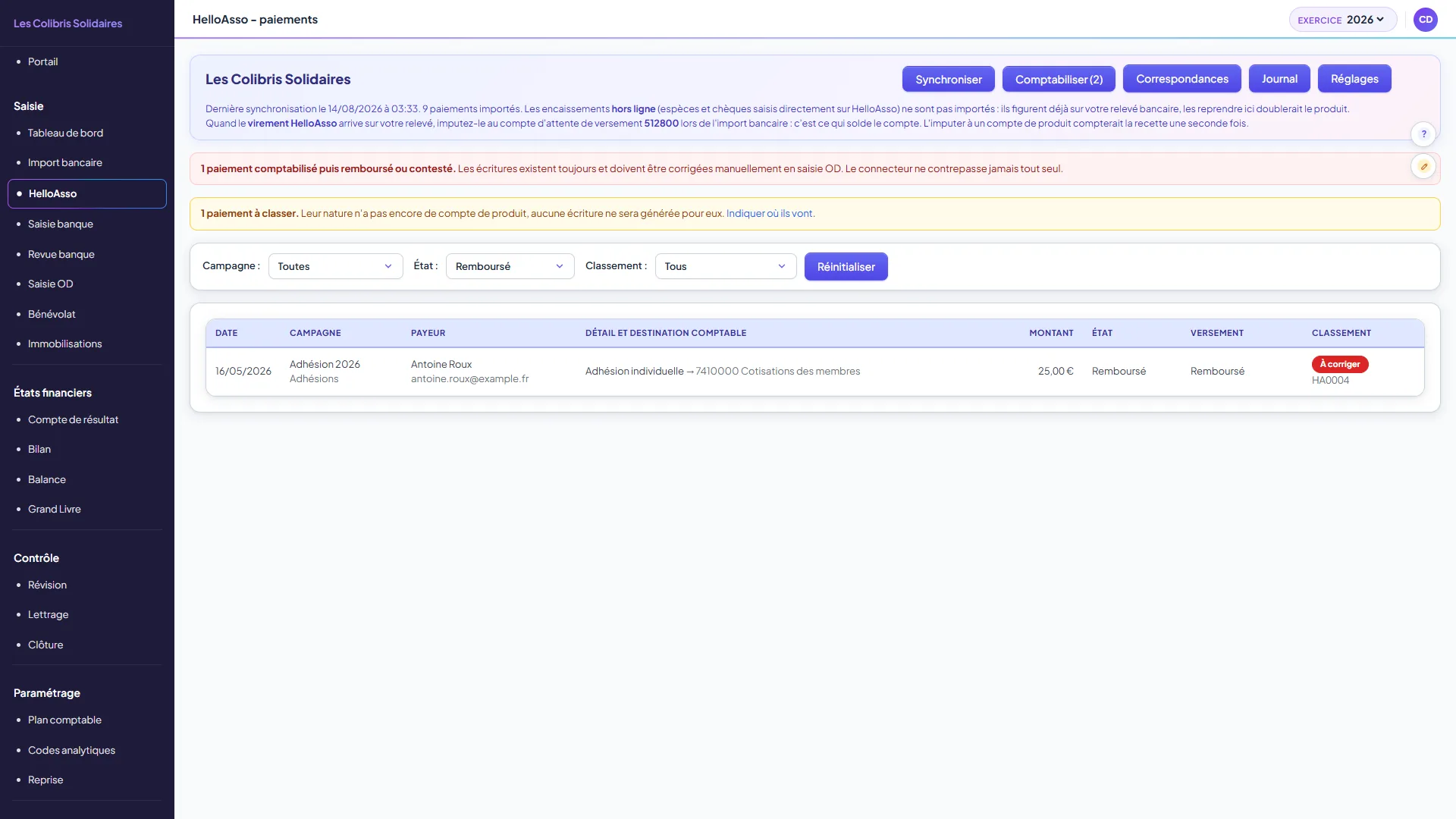Click the 'HelloAsso – paiements' page title

coord(255,20)
